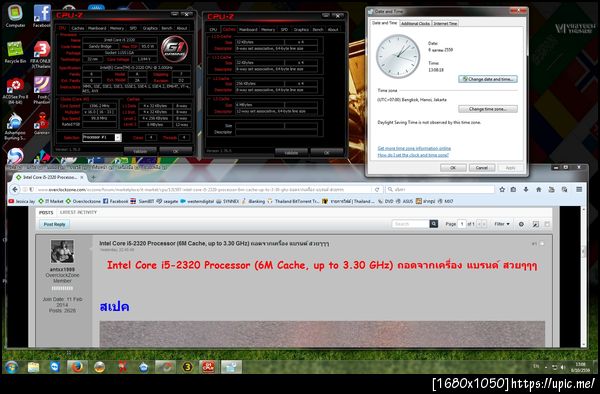The width and height of the screenshot is (600, 394).
Task: Open the Ashampoo Burning Studio desktop shortcut
Action: tap(15, 126)
